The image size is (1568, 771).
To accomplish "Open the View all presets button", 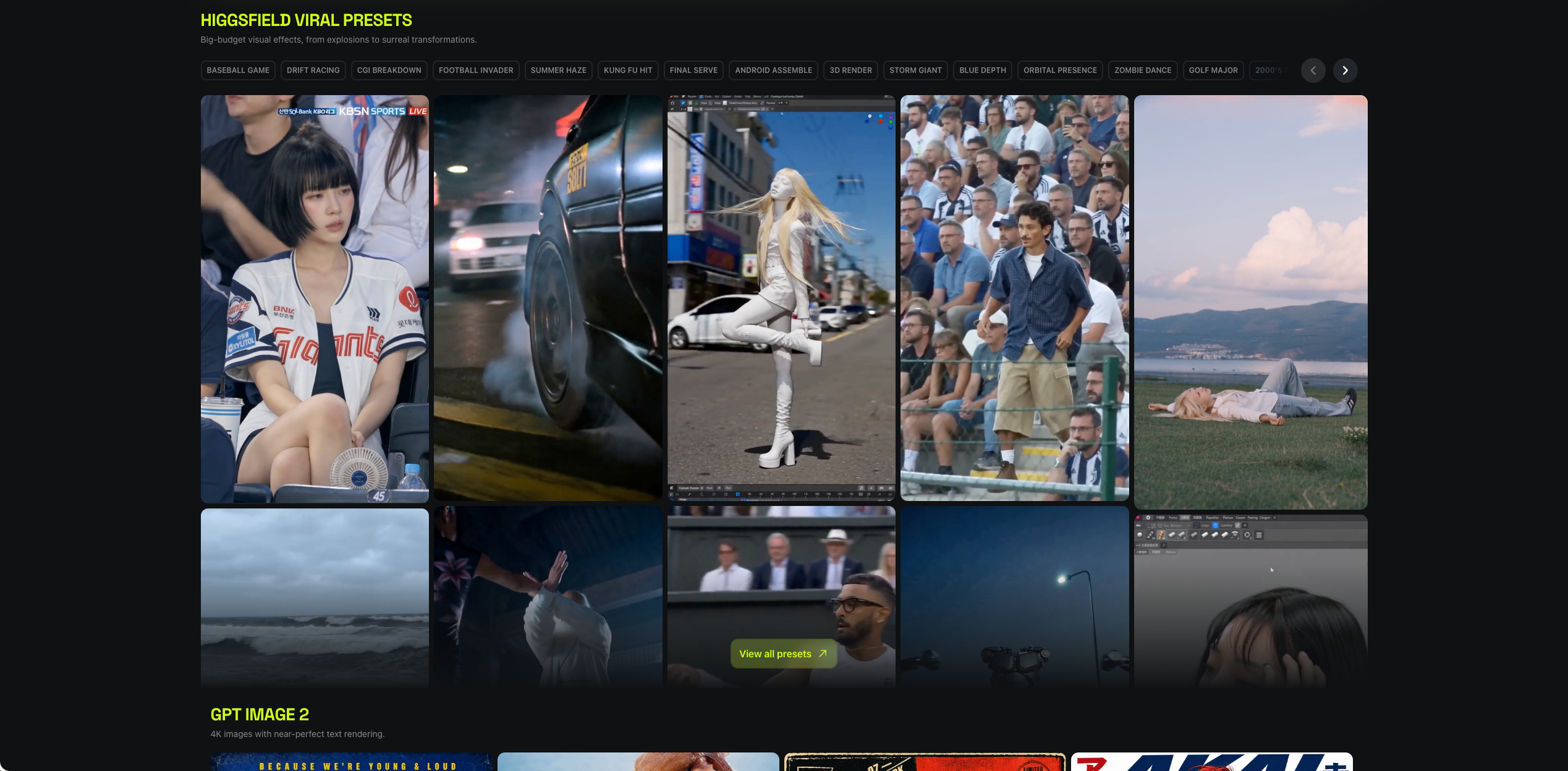I will 783,654.
